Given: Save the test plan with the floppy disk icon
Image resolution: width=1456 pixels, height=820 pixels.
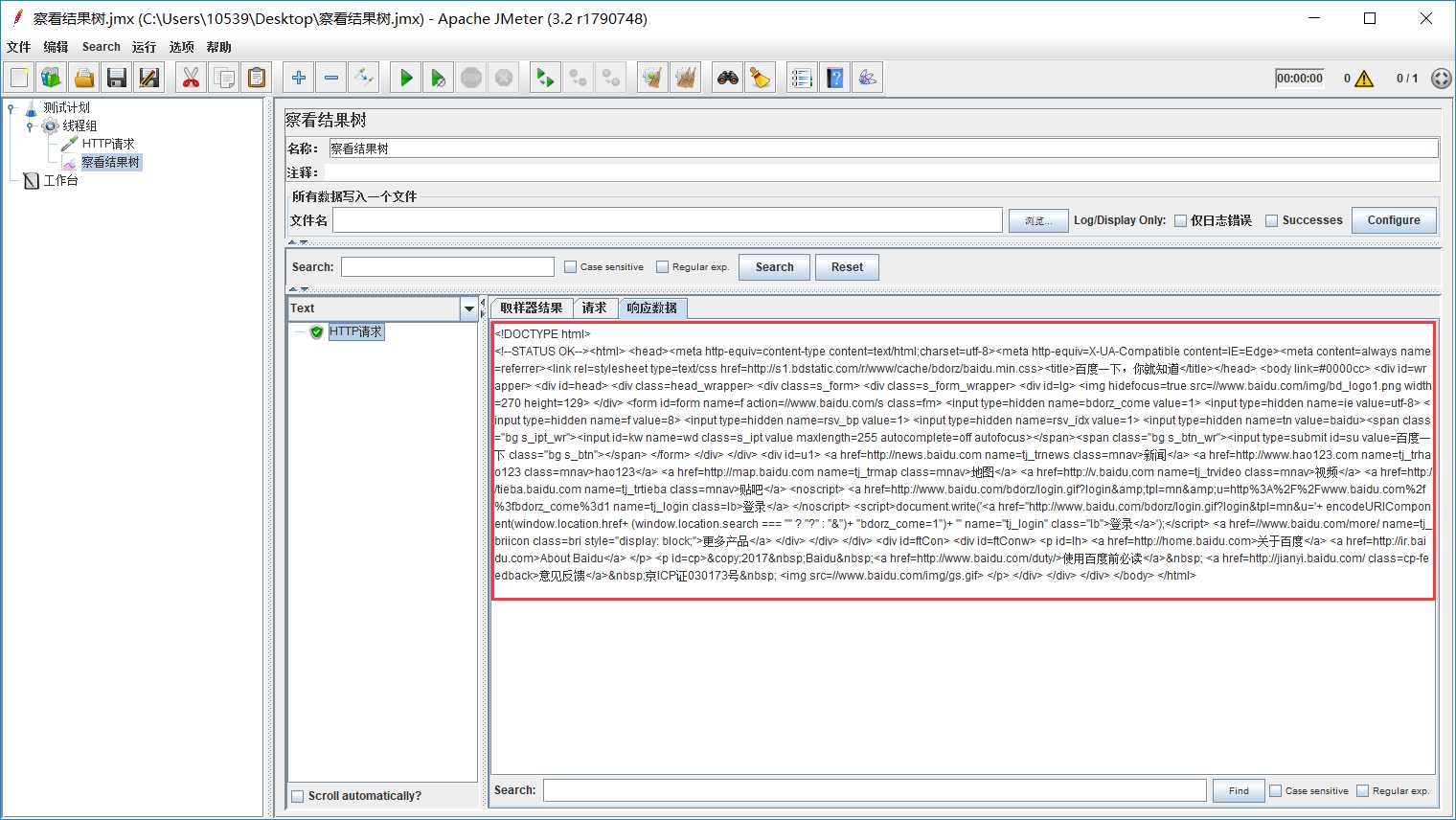Looking at the screenshot, I should click(117, 78).
